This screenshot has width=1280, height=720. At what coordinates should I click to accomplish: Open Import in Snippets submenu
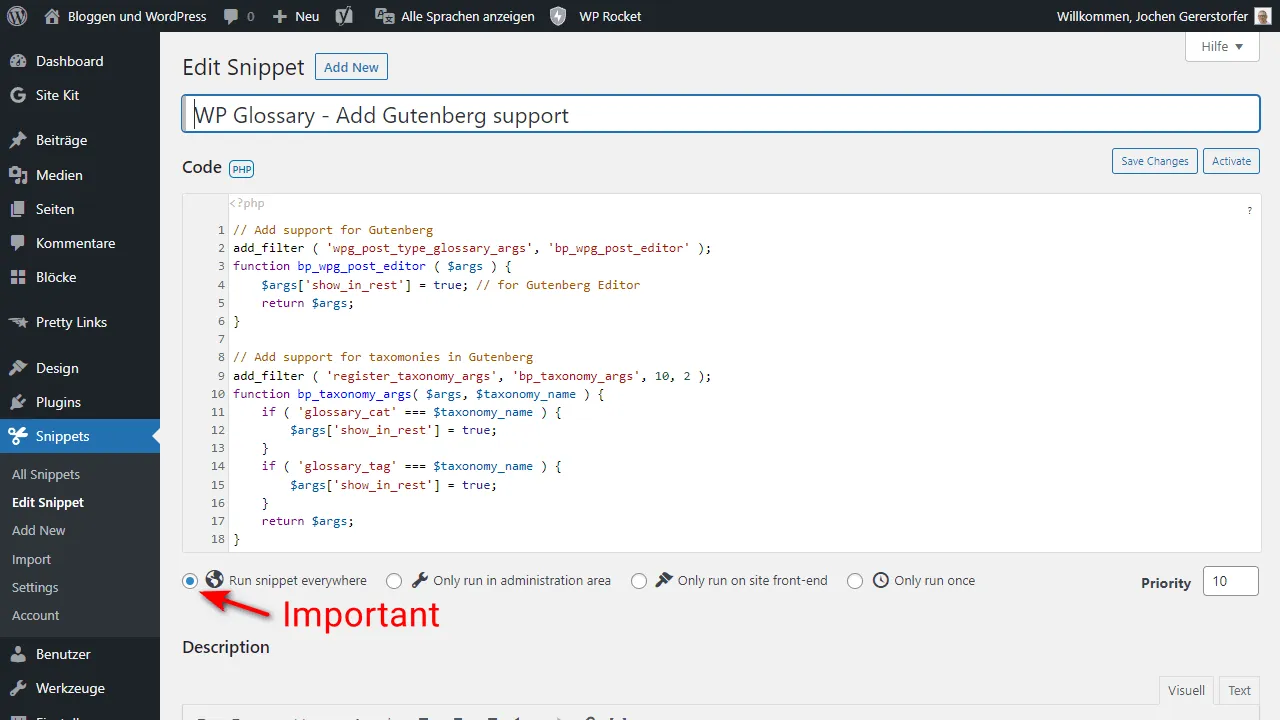(31, 559)
